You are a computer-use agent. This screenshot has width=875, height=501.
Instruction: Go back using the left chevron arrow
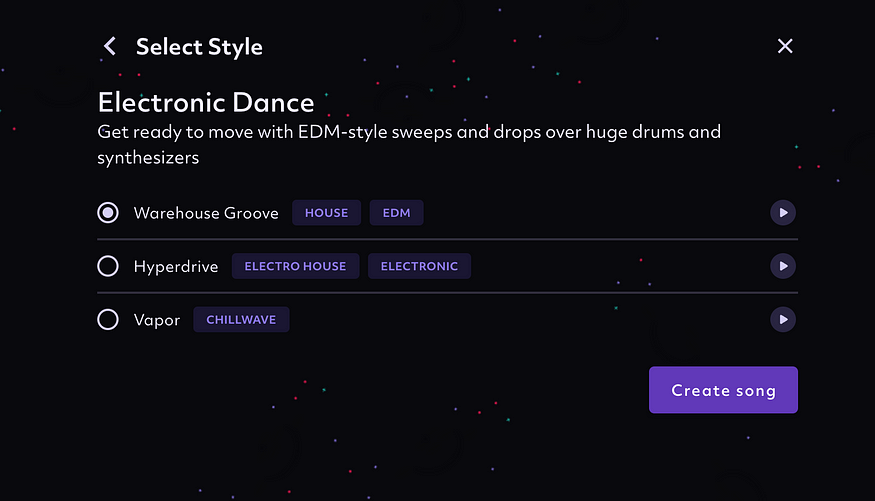110,46
